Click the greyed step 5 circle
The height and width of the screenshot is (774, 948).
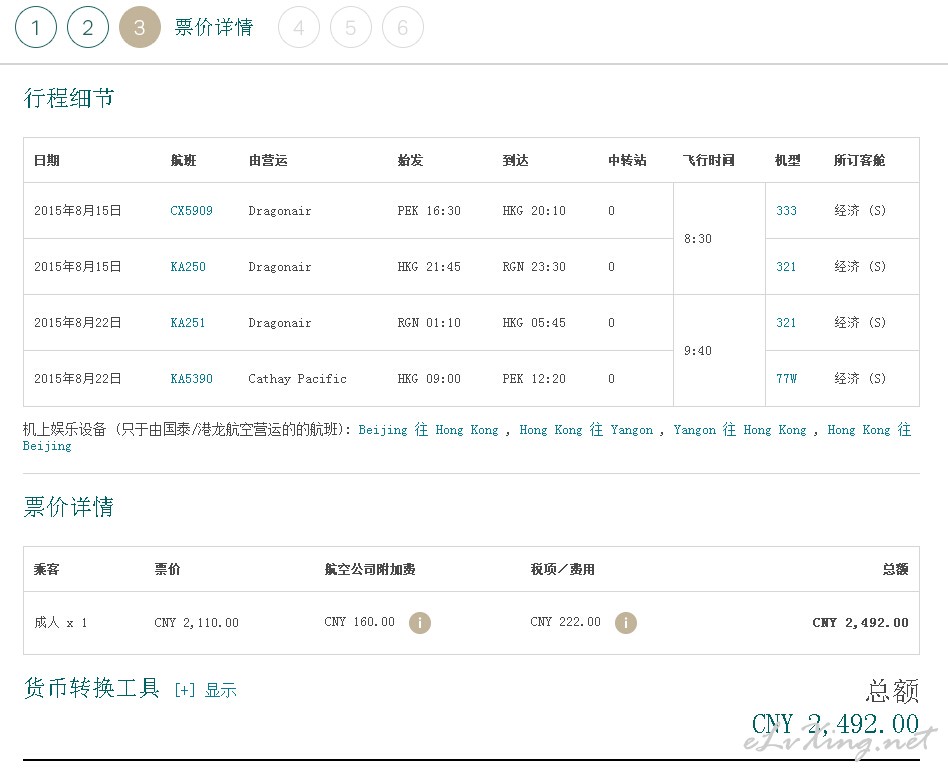[x=351, y=27]
